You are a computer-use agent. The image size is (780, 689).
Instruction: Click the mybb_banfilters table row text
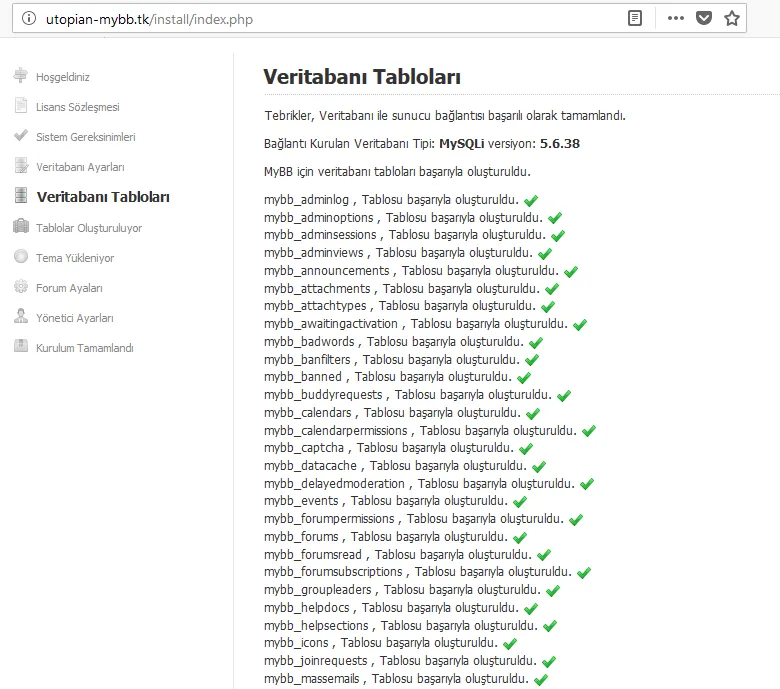click(392, 360)
